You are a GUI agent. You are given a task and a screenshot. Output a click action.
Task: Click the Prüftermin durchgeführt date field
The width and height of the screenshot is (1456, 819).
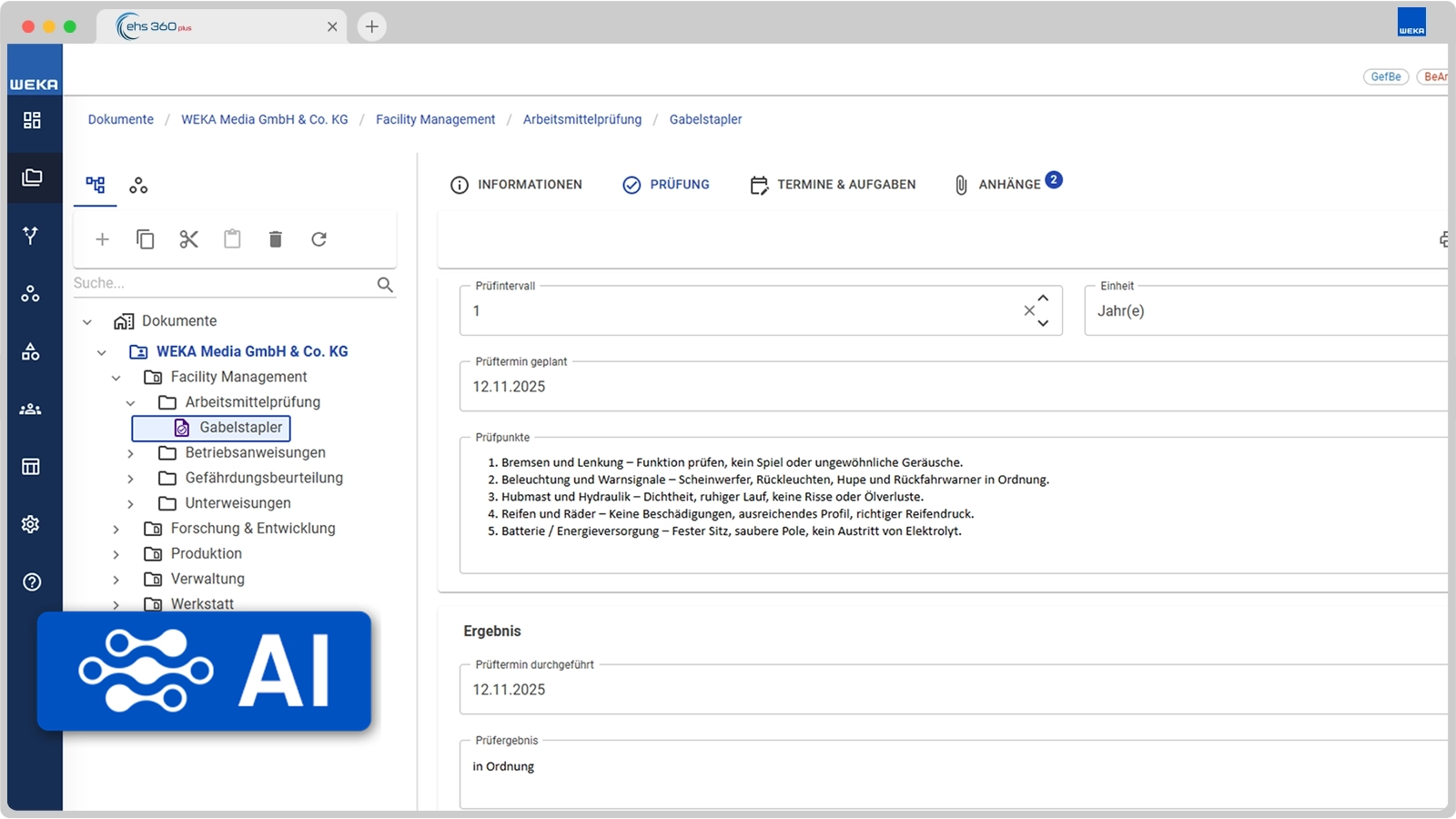pyautogui.click(x=954, y=690)
